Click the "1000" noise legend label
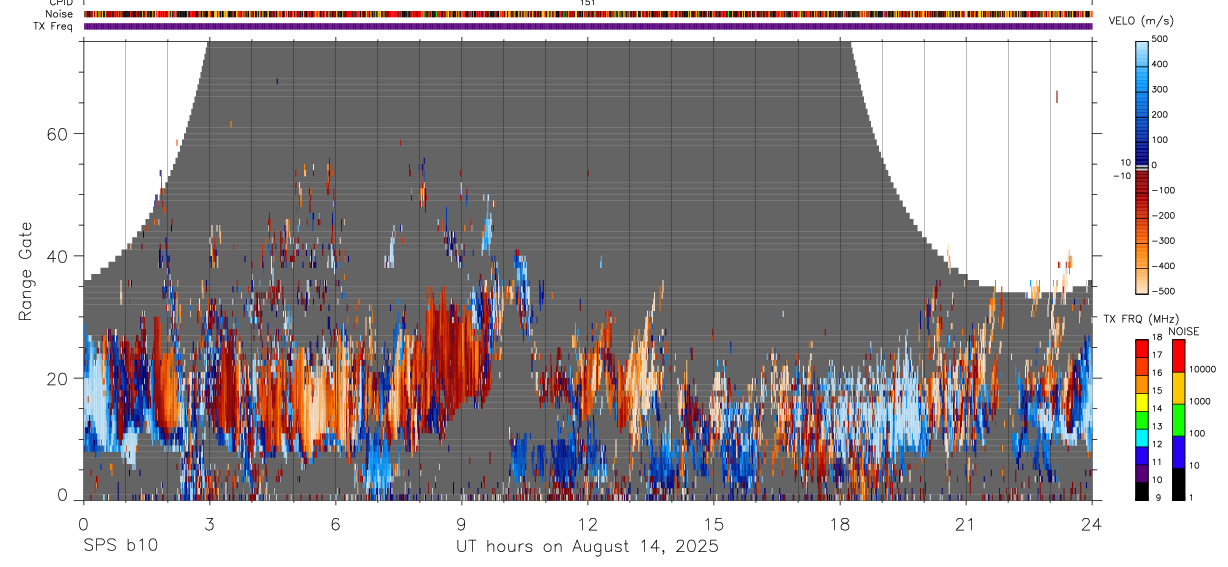The image size is (1228, 567). point(1201,401)
